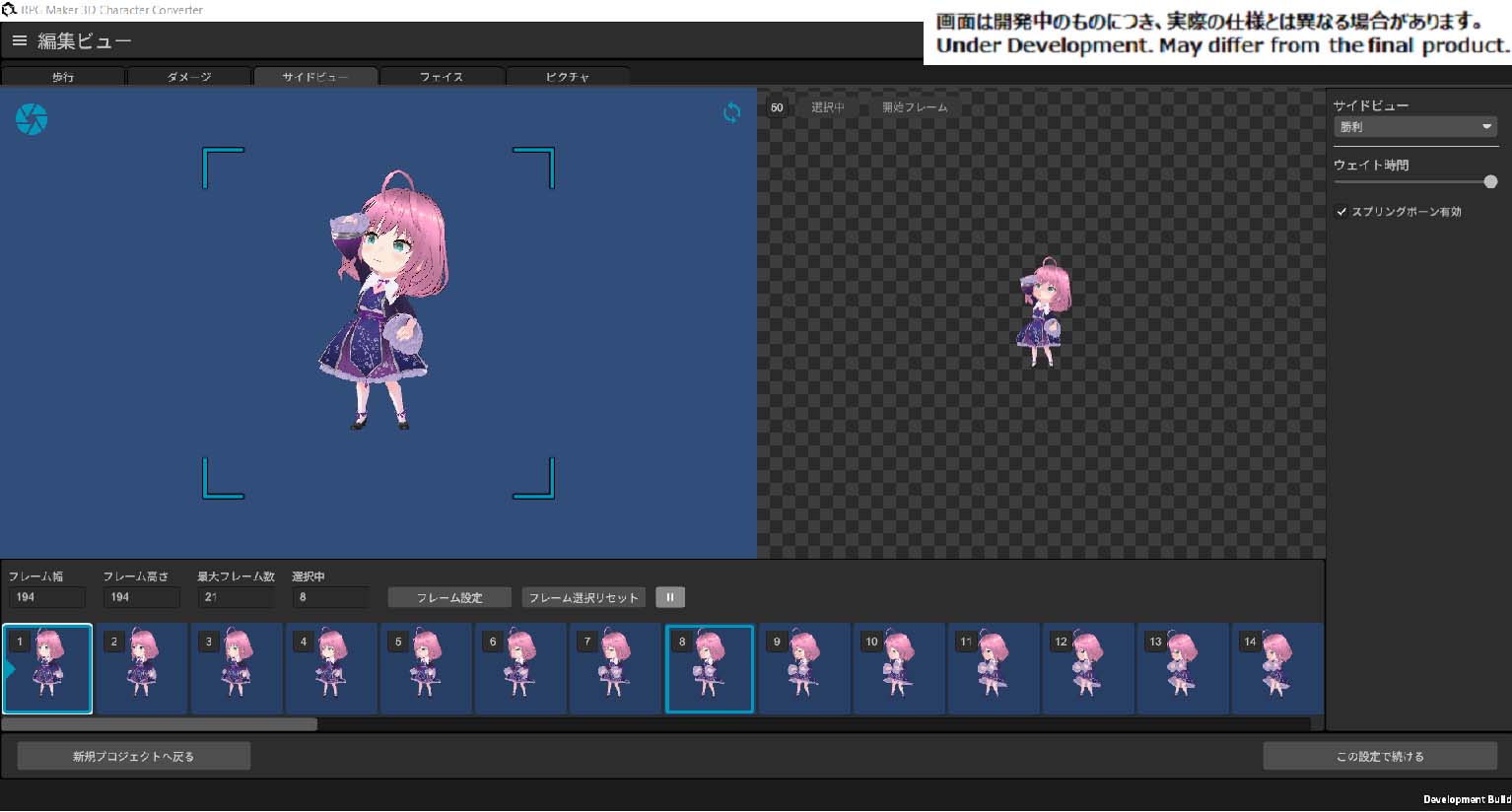Viewport: 1512px width, 812px height.
Task: Click the フレーム幅 input field
Action: pyautogui.click(x=46, y=597)
